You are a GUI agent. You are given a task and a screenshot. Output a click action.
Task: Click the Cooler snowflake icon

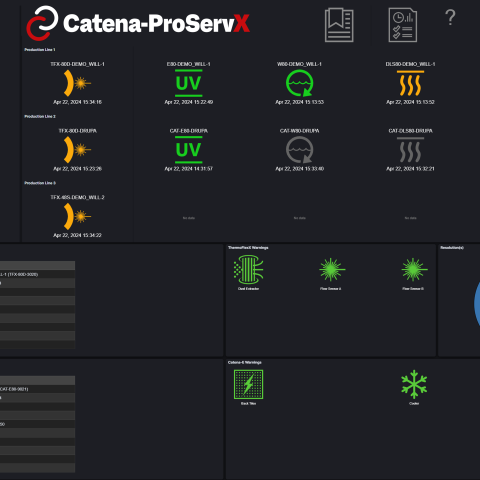click(x=414, y=384)
